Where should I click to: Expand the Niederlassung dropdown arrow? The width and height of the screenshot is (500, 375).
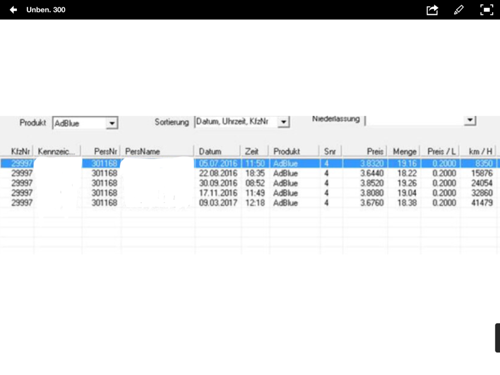click(x=470, y=120)
